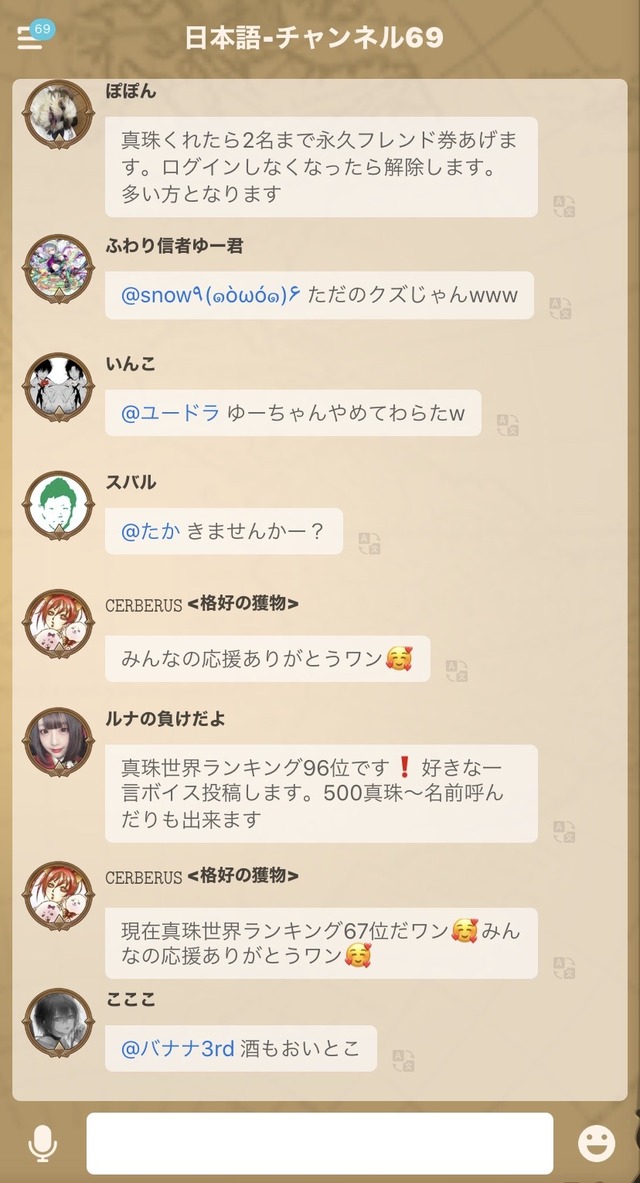Open the @snow mention in ふわり信者ゆー君's message

click(211, 295)
